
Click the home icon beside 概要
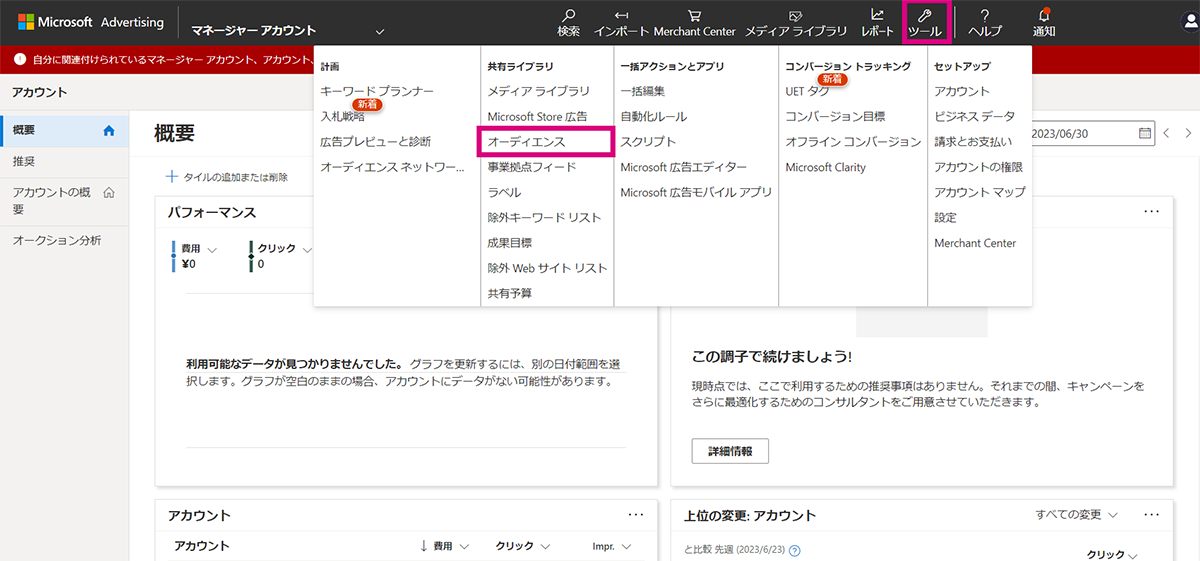tap(109, 131)
